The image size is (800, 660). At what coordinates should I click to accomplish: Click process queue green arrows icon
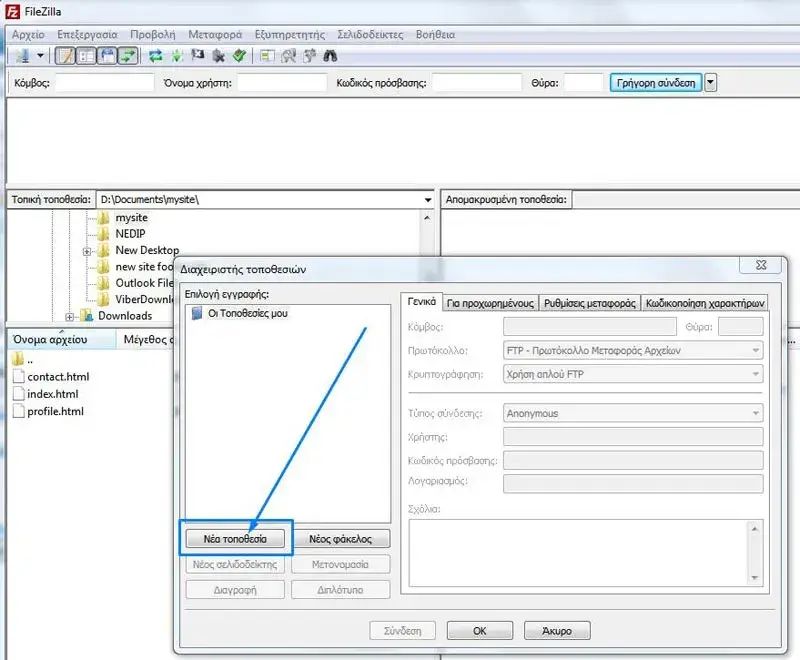pyautogui.click(x=177, y=56)
